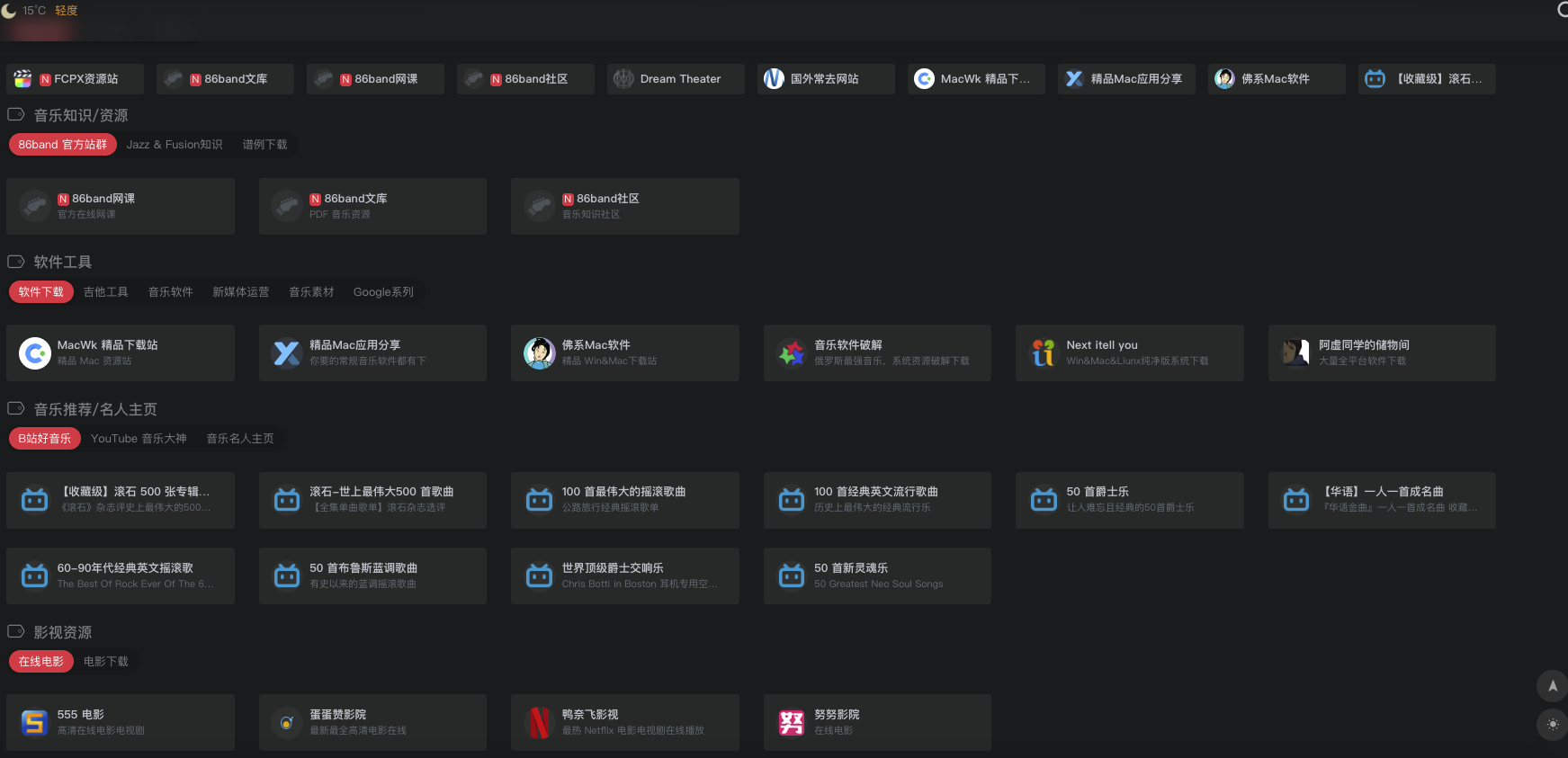The width and height of the screenshot is (1568, 758).
Task: Open 86band文库 PDF 音乐资源 card
Action: [x=372, y=206]
